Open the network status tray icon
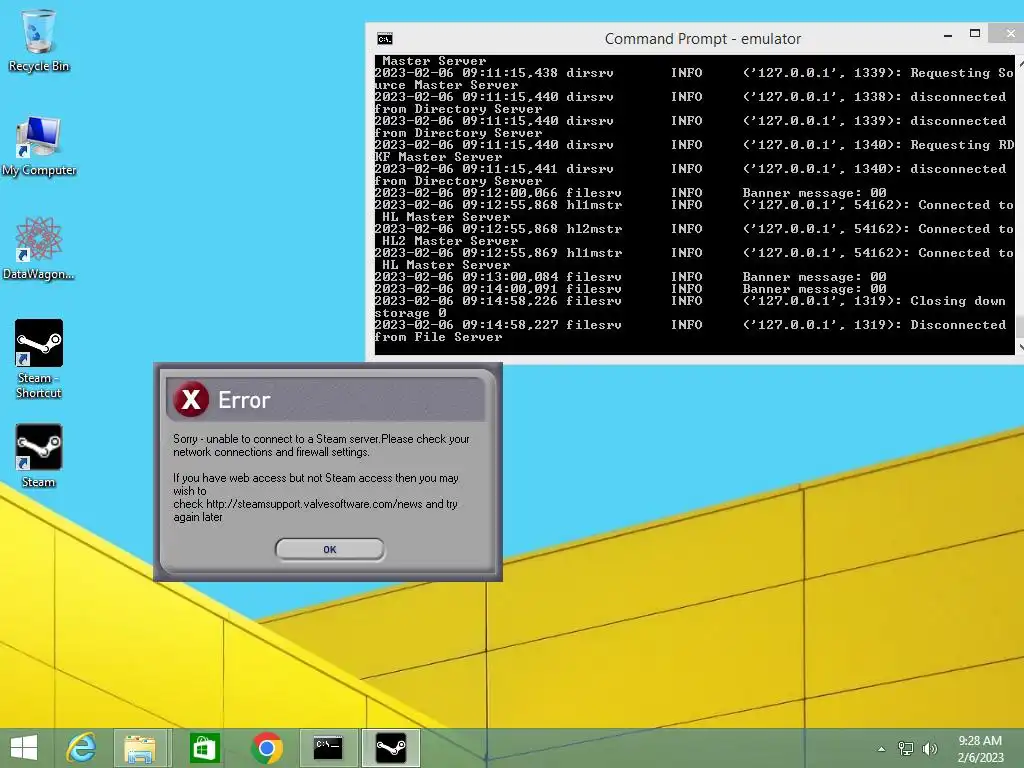 point(906,748)
